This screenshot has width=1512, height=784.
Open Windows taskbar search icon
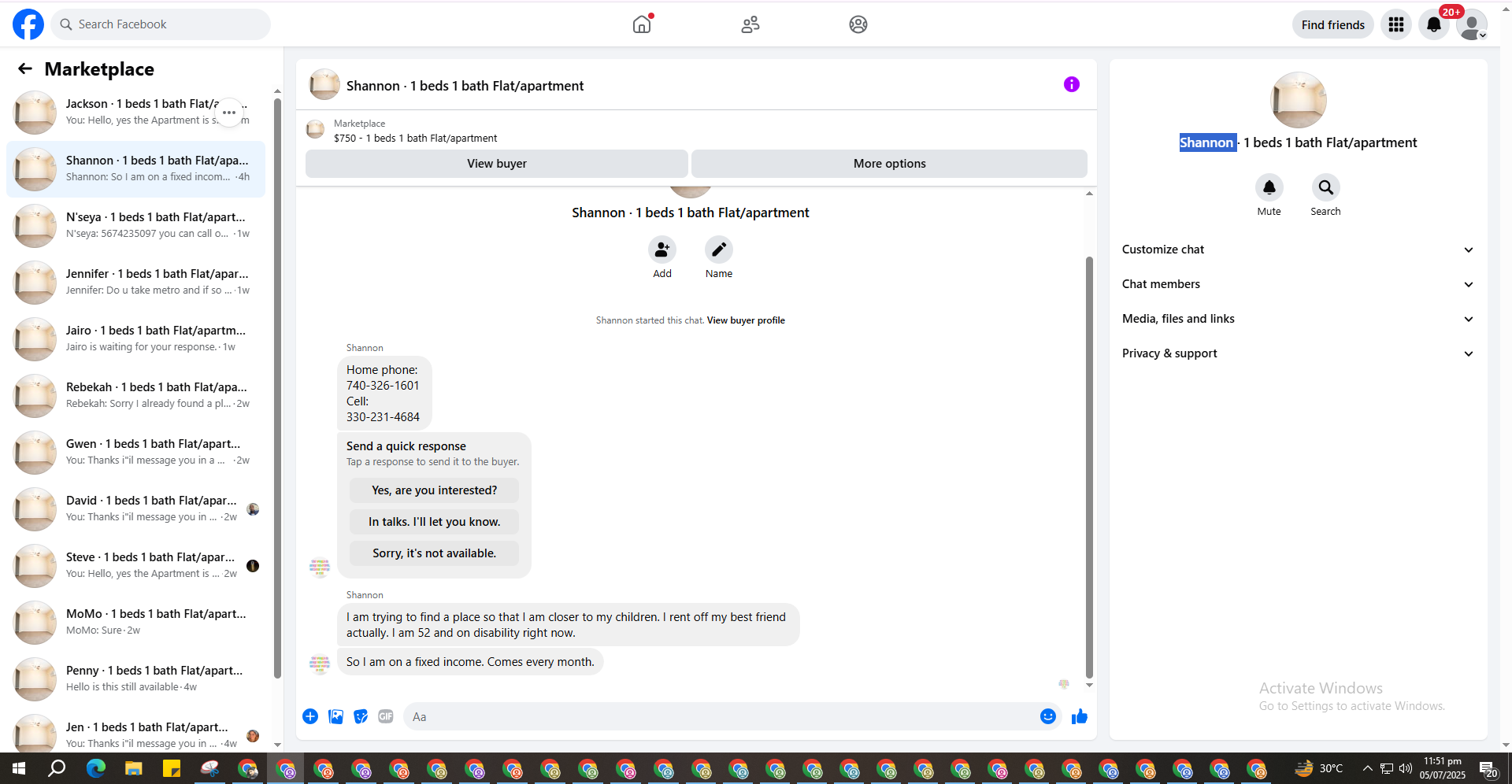(x=57, y=768)
